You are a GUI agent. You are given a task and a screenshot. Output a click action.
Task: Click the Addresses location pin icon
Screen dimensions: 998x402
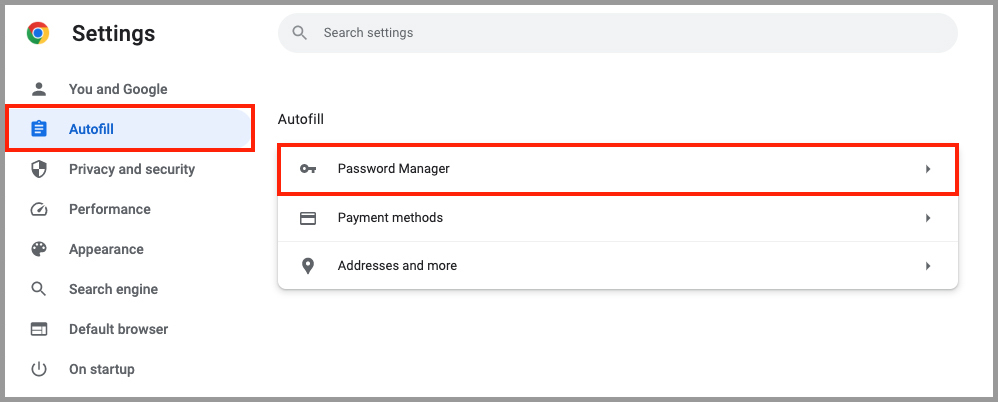coord(308,266)
